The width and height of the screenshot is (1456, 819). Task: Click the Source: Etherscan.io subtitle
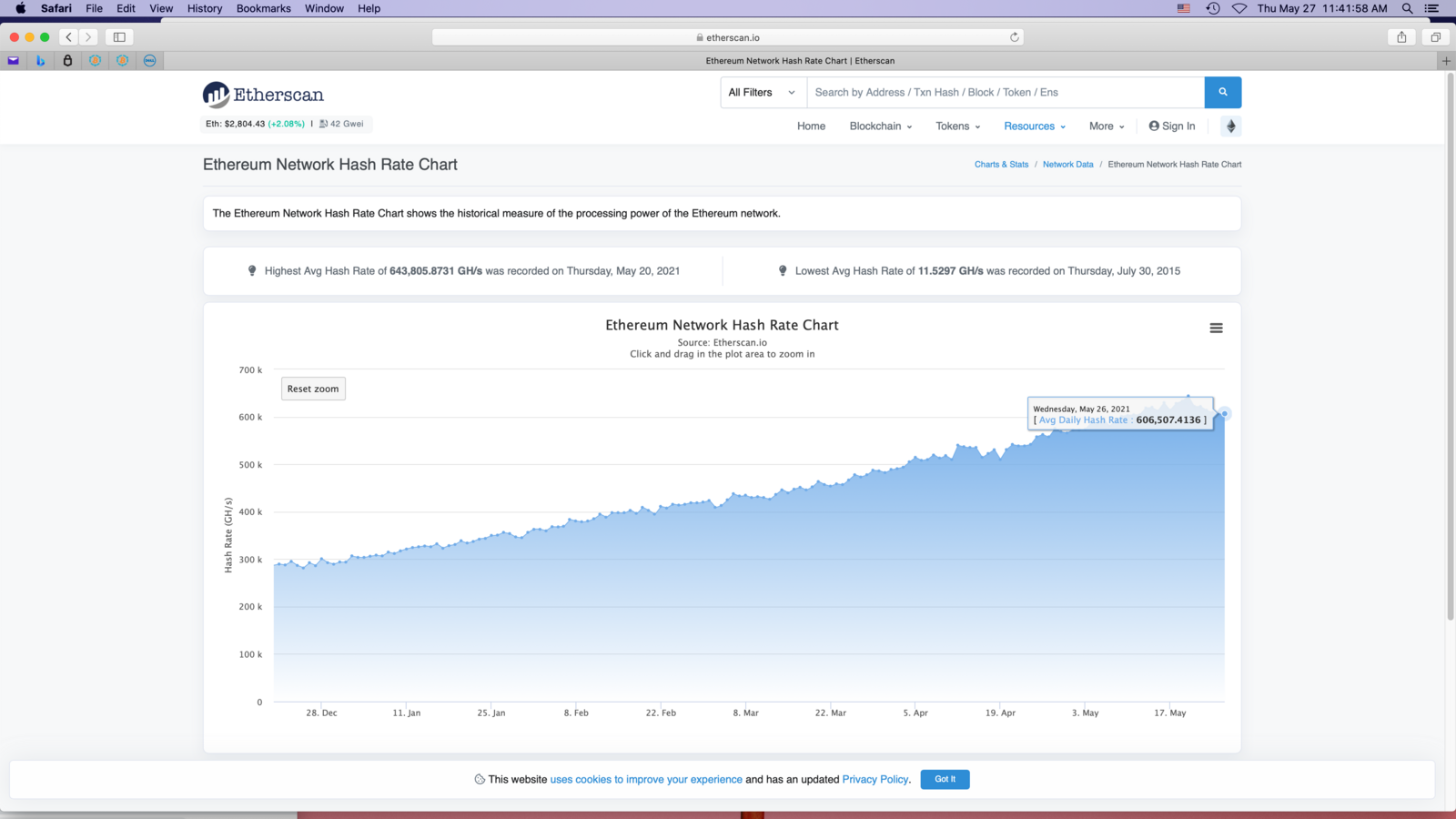(723, 343)
